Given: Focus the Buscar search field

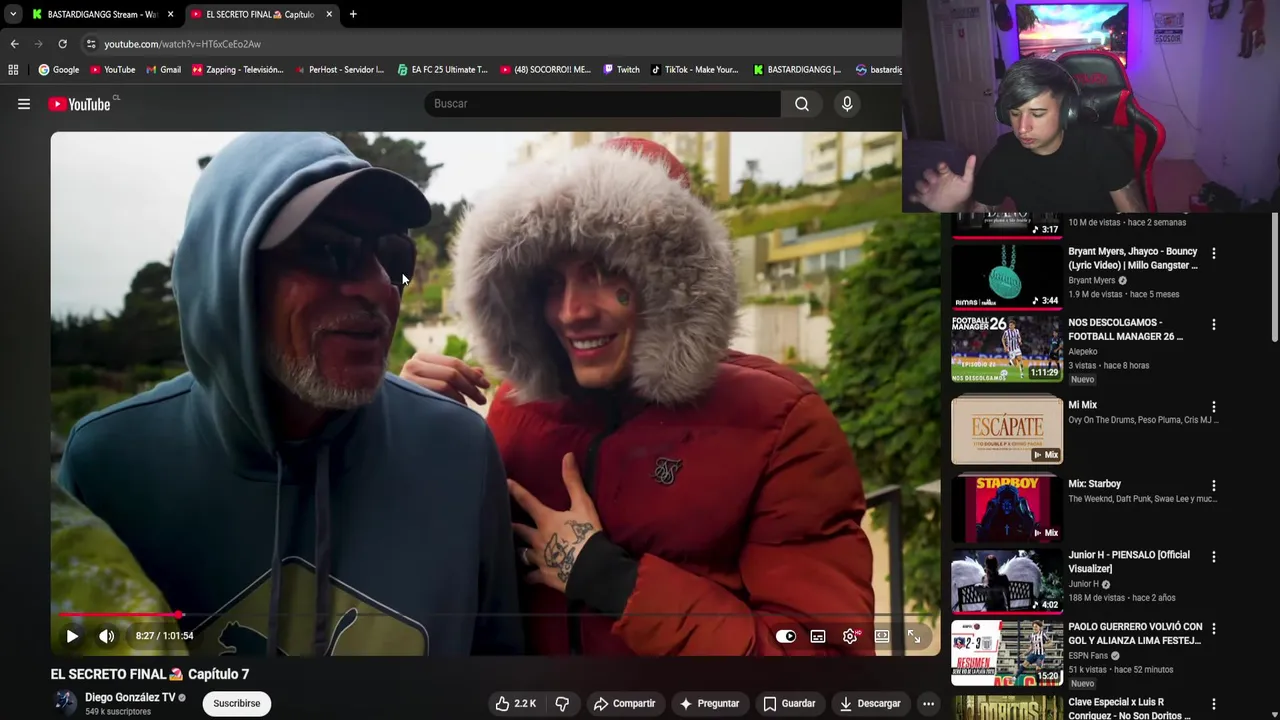Looking at the screenshot, I should [603, 104].
